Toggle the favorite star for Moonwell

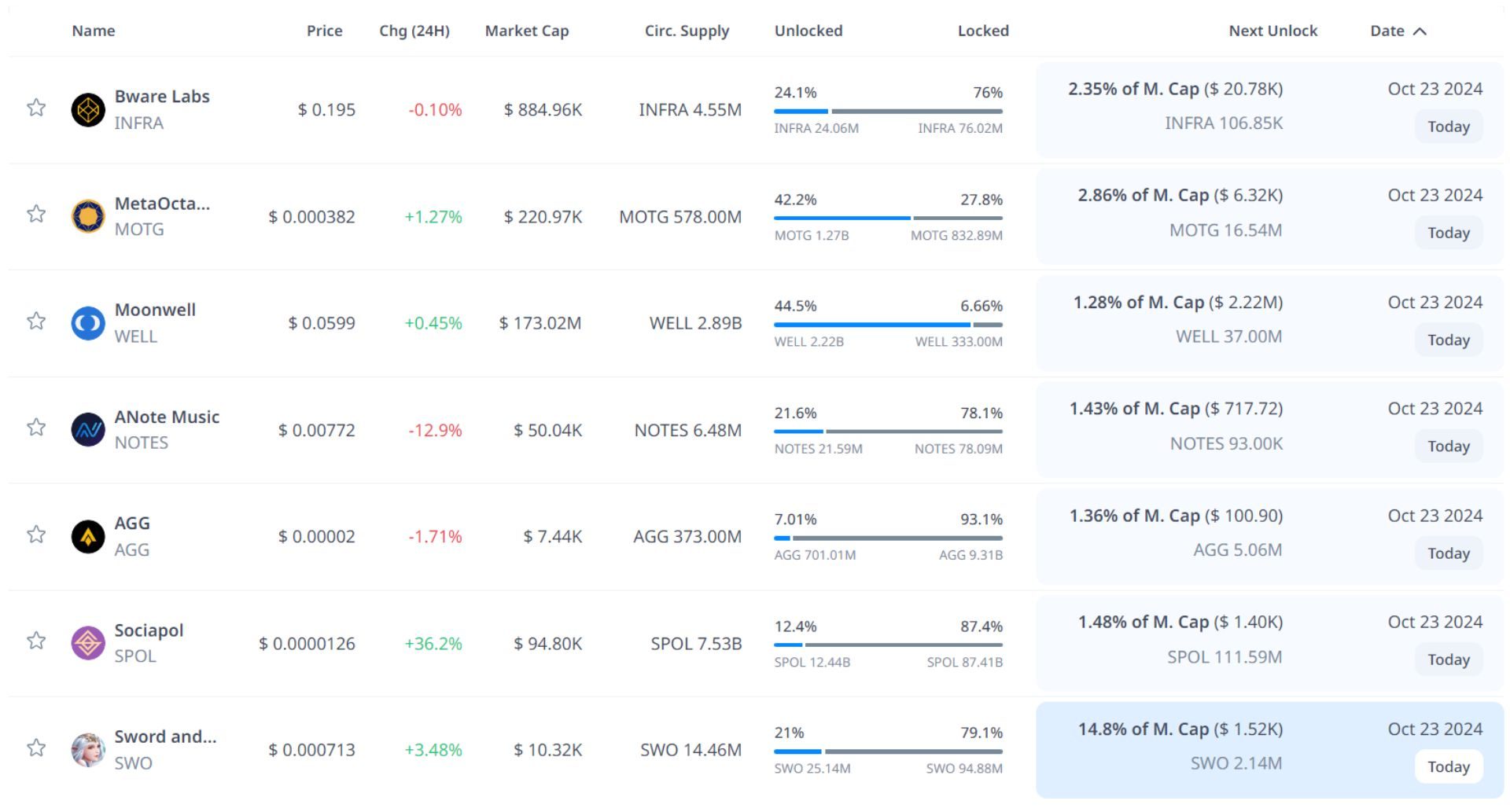(x=36, y=321)
